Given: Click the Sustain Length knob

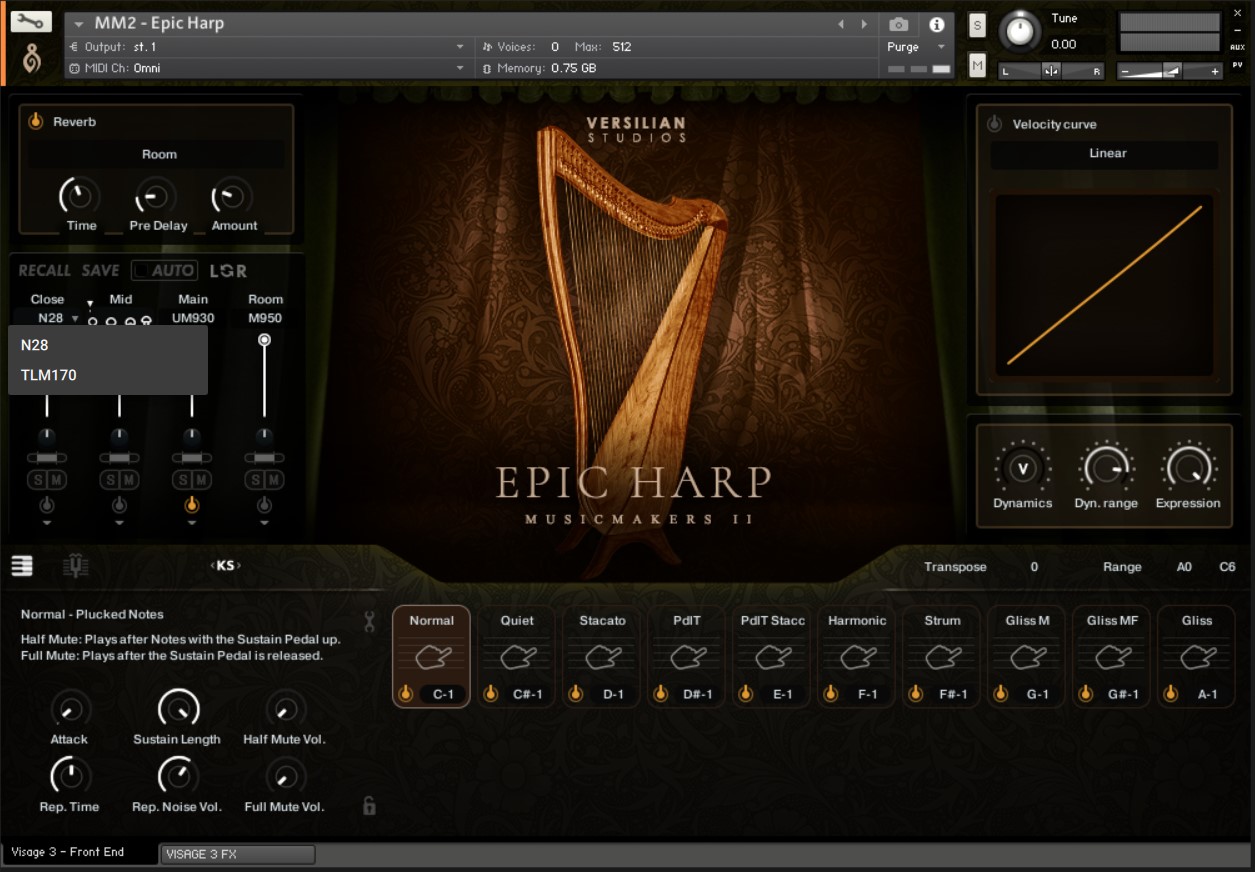Looking at the screenshot, I should [178, 709].
